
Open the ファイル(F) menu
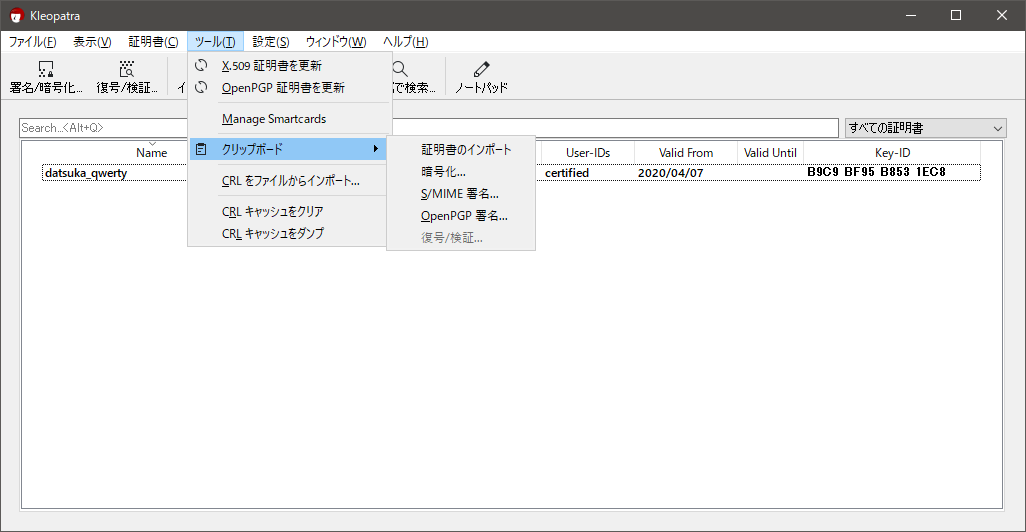32,42
